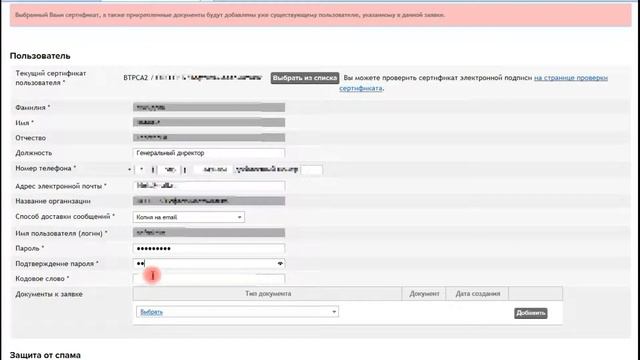Click the 'Добавить' document button

(531, 313)
